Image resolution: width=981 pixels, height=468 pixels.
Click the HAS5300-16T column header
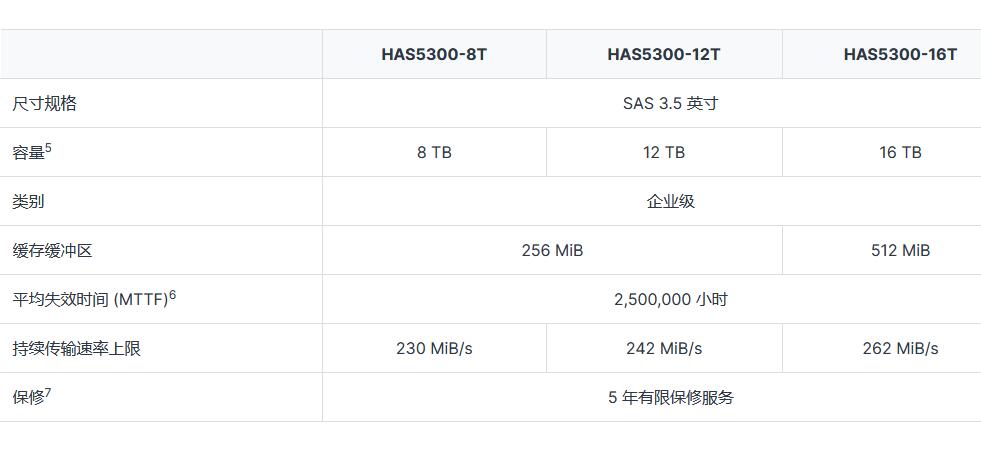click(900, 54)
